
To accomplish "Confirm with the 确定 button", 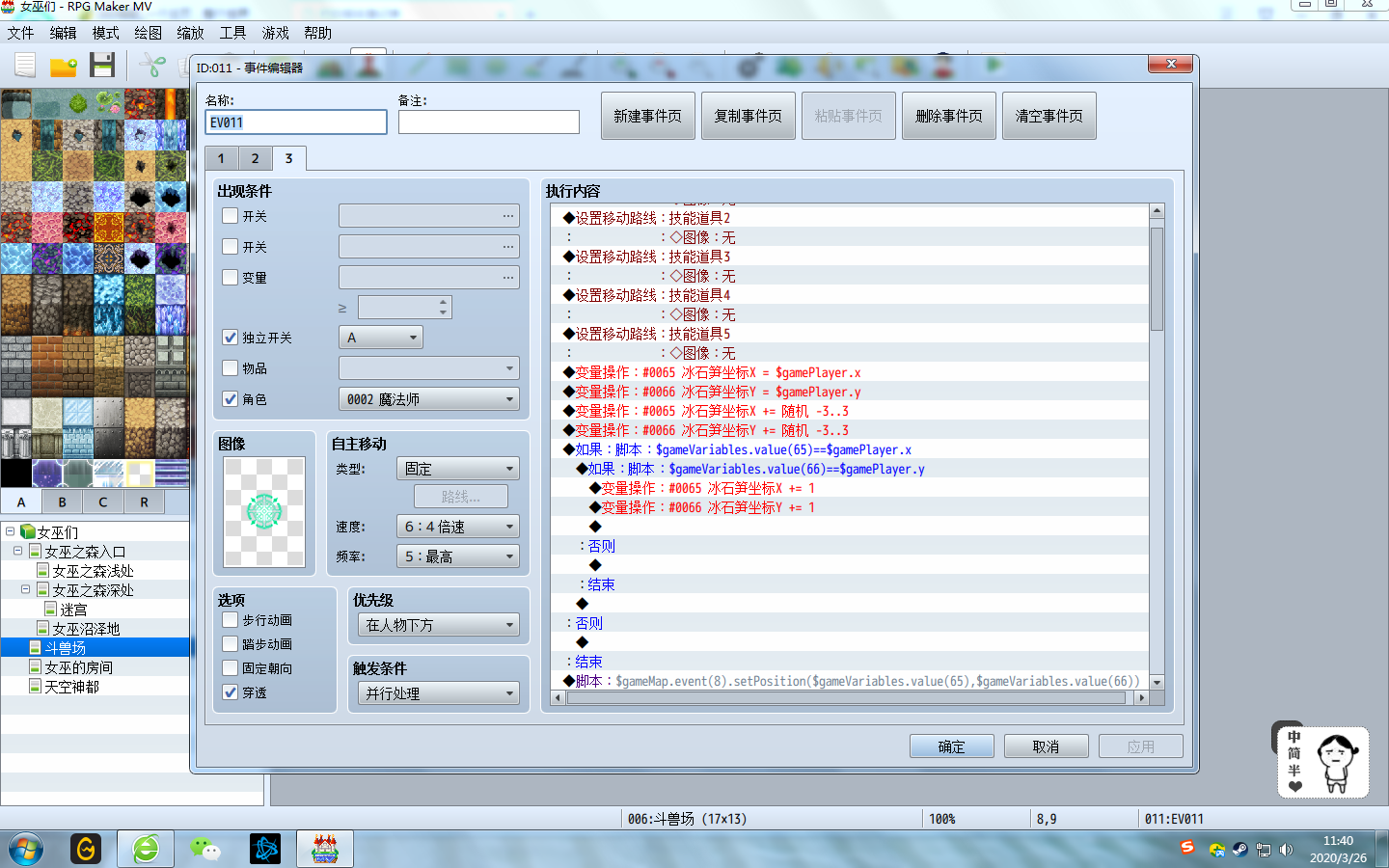I will pyautogui.click(x=952, y=746).
